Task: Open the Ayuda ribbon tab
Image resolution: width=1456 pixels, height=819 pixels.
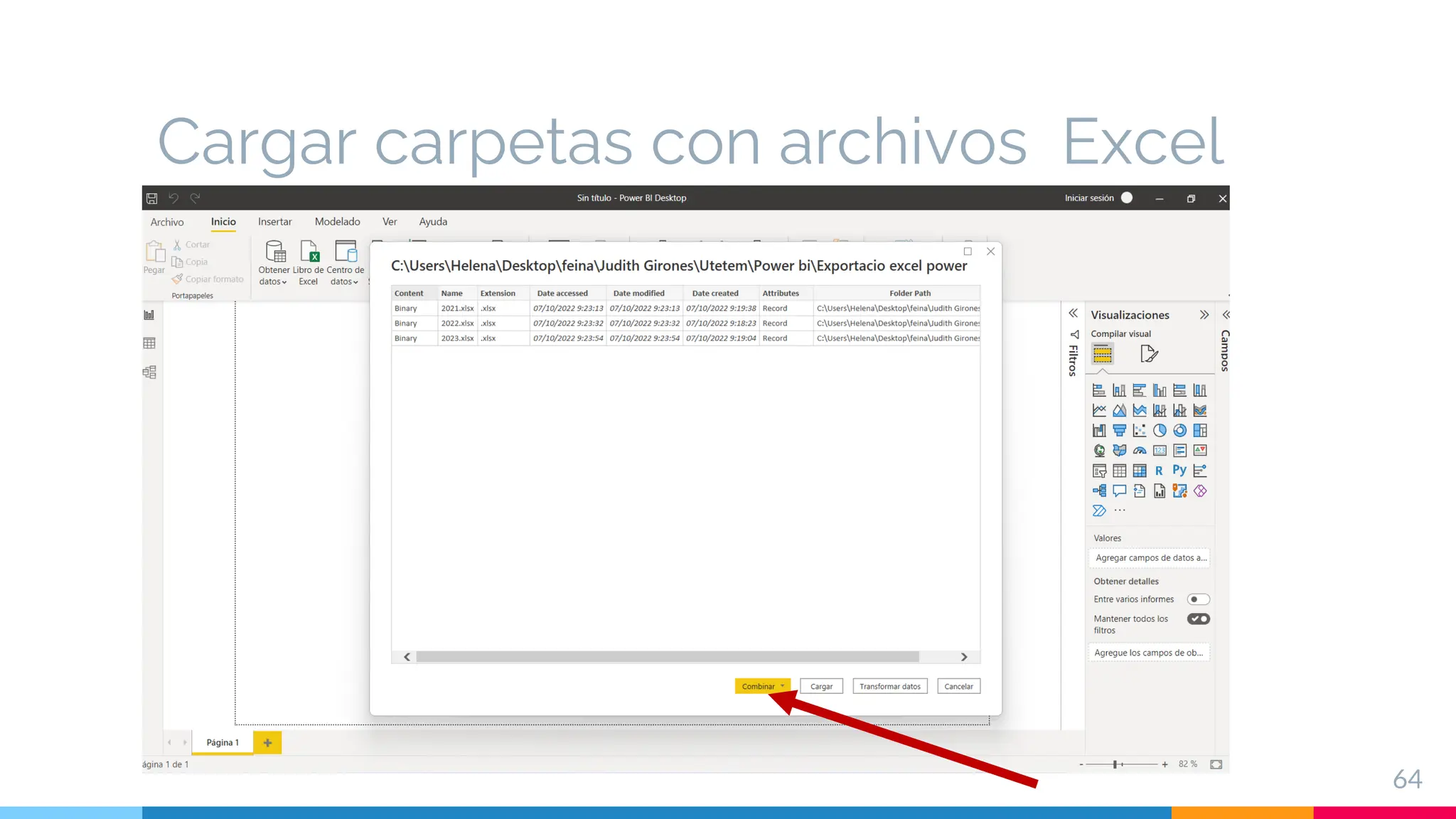Action: coord(433,222)
